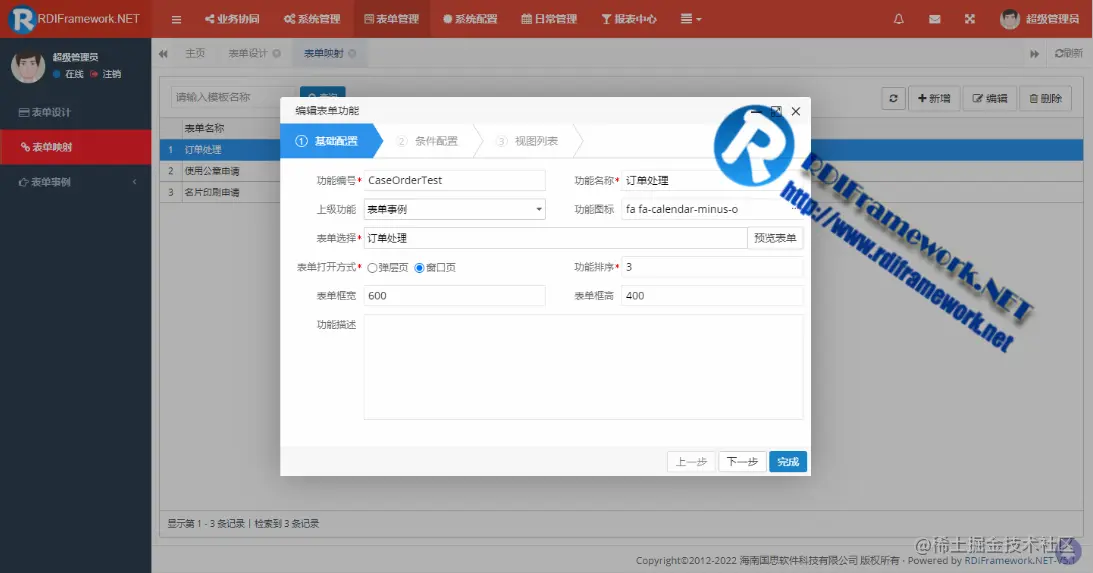Click the 上一步 button
This screenshot has height=573, width=1093.
click(691, 461)
